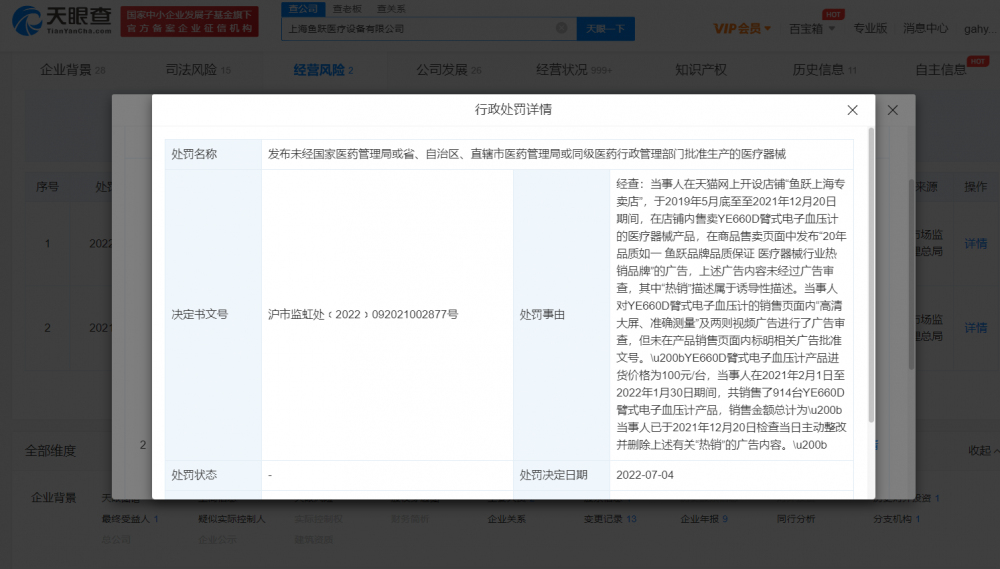Image resolution: width=1000 pixels, height=569 pixels.
Task: Close the outer panel behind the dialog
Action: [892, 110]
